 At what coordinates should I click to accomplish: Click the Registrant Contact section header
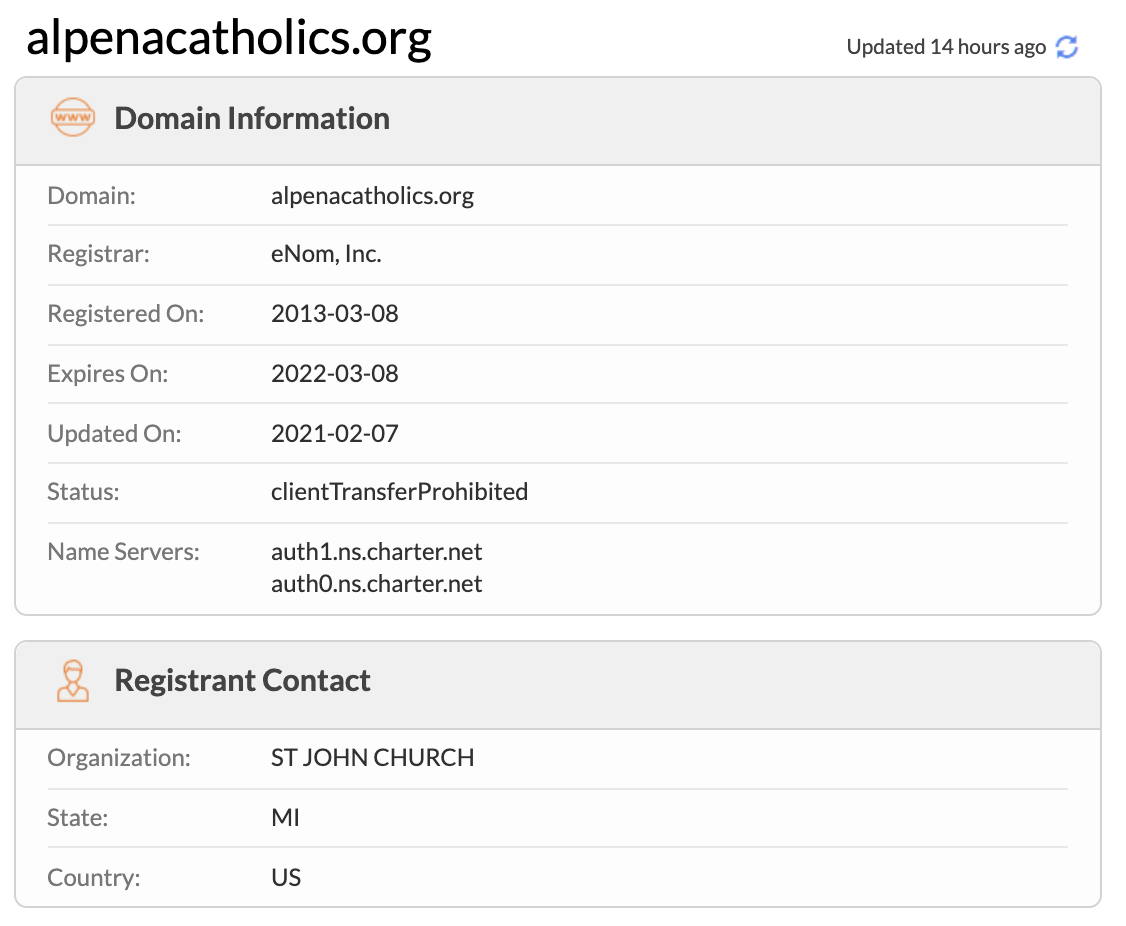click(242, 681)
